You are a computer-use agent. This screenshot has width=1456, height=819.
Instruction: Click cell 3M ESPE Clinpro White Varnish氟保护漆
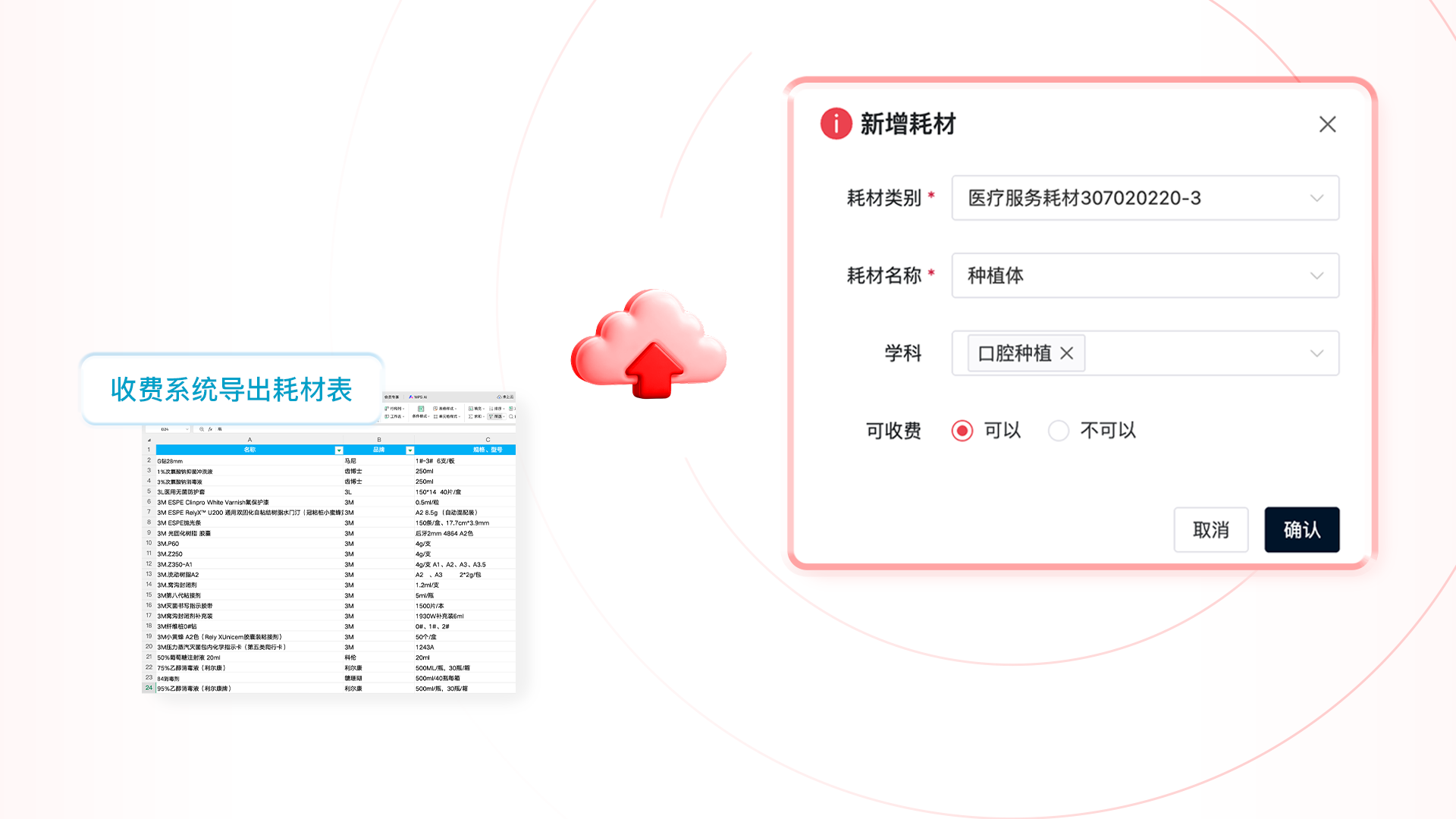point(249,503)
